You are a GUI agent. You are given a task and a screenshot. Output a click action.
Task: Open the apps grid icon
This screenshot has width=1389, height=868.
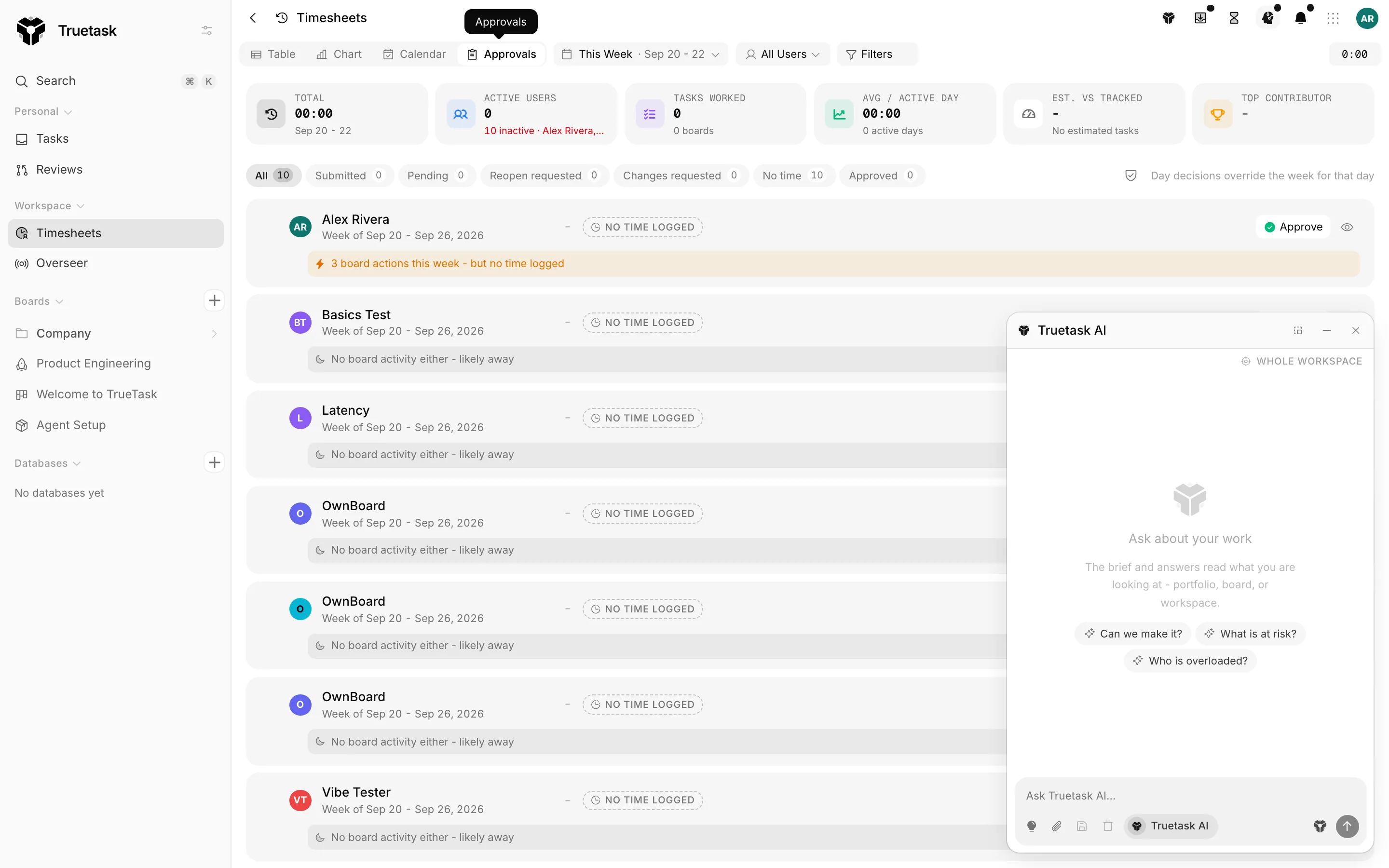pos(1334,18)
